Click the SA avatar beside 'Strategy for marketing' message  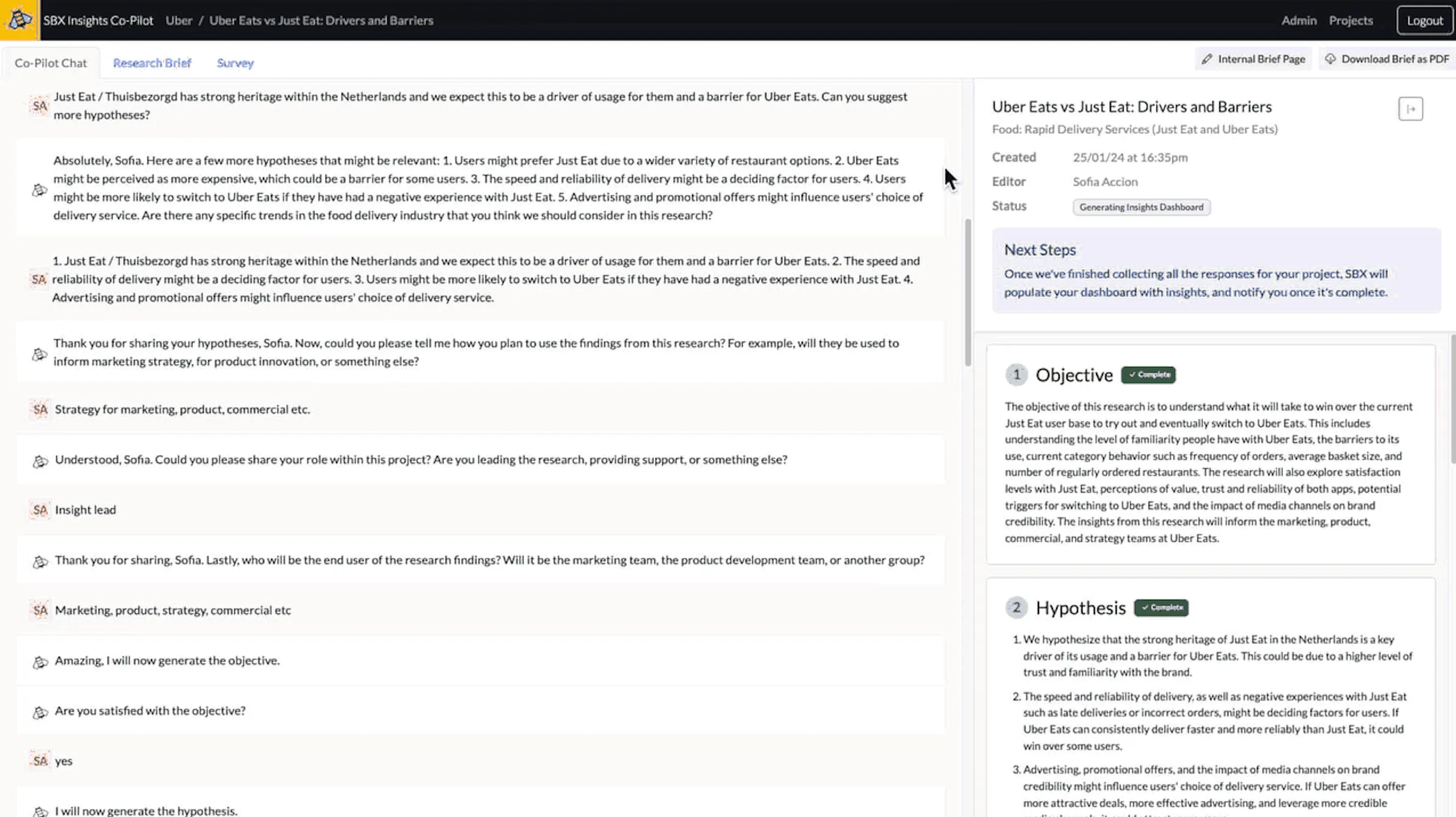coord(40,409)
